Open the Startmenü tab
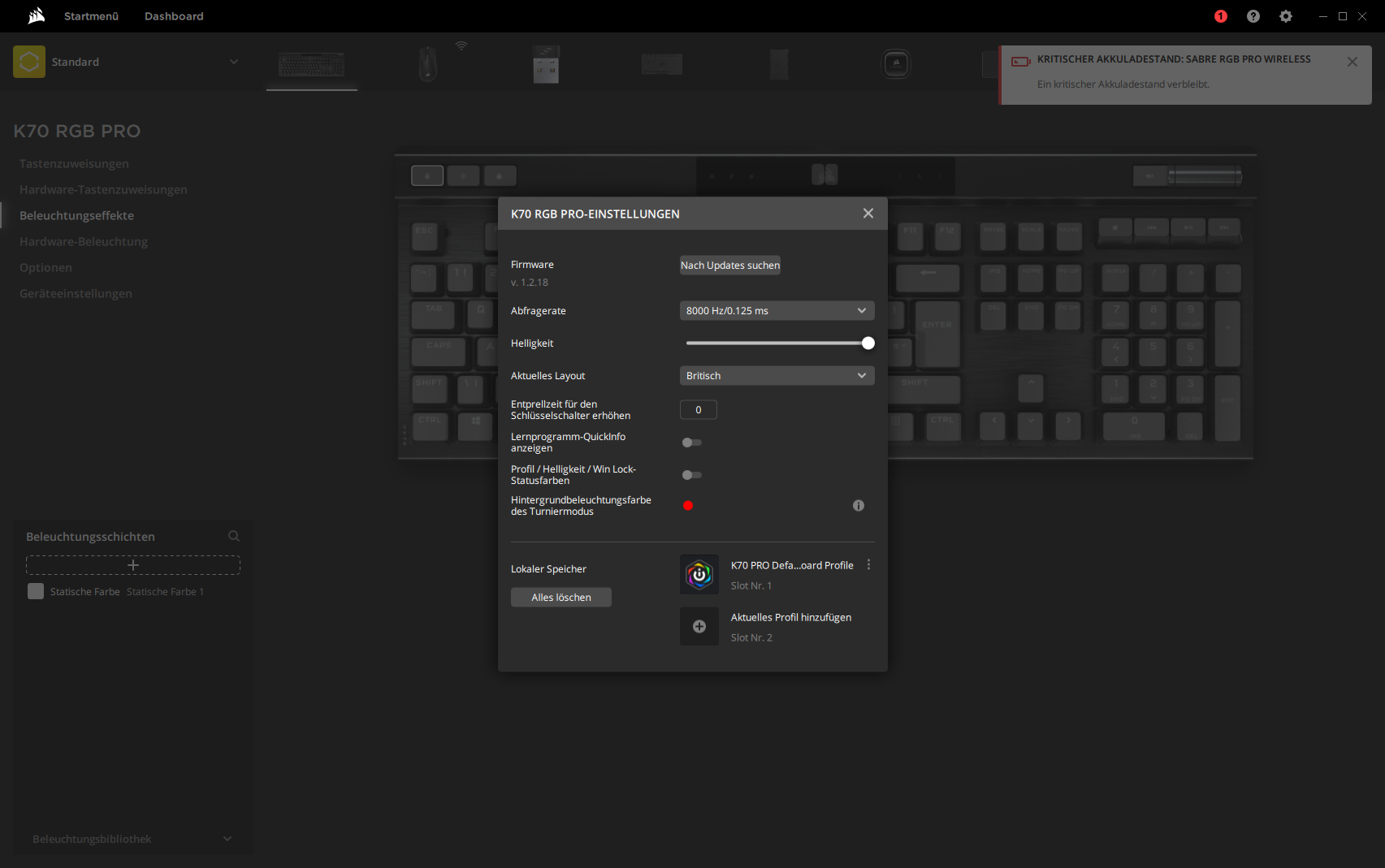1385x868 pixels. click(x=91, y=16)
